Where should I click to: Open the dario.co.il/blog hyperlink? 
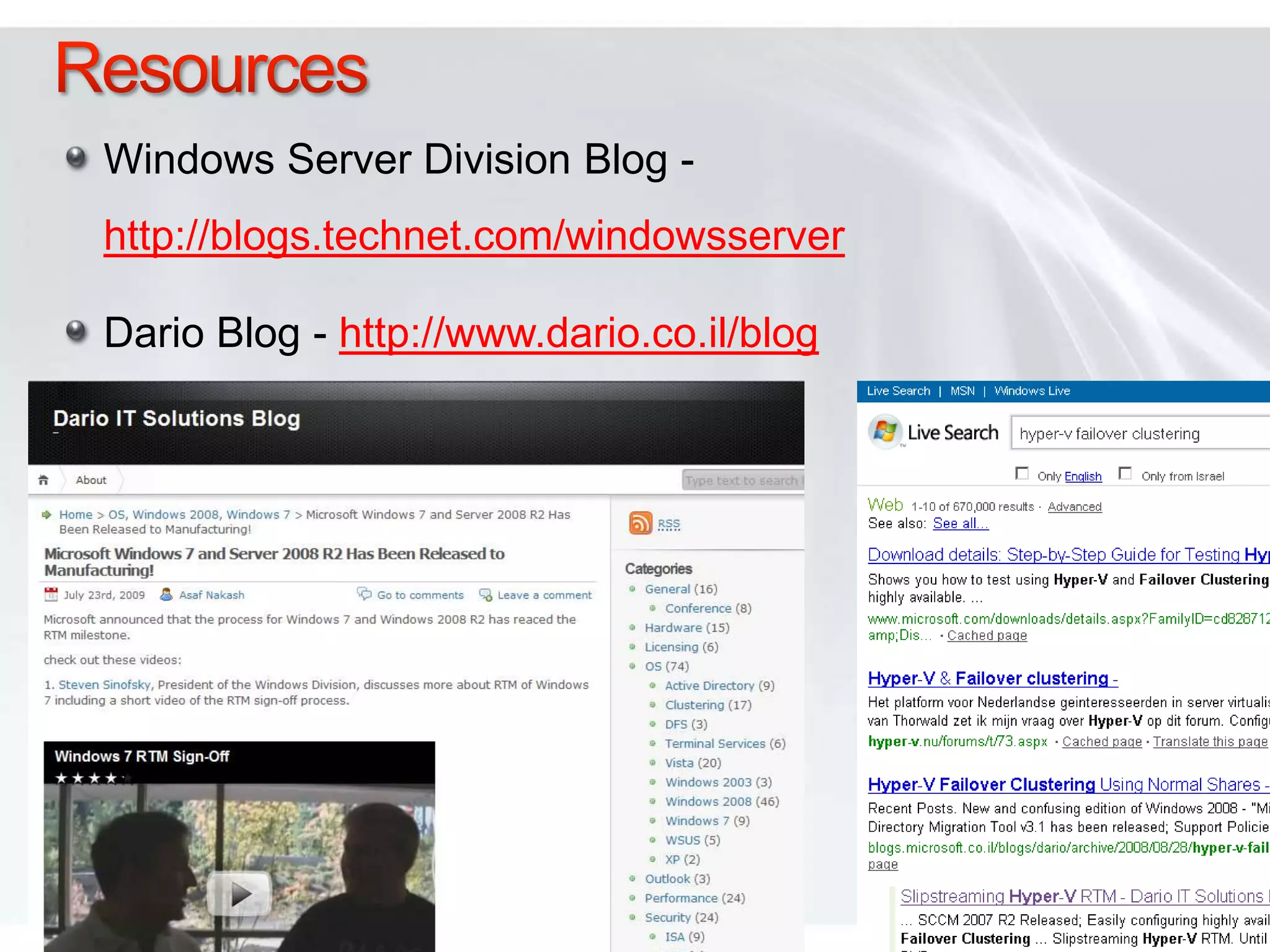pos(578,333)
